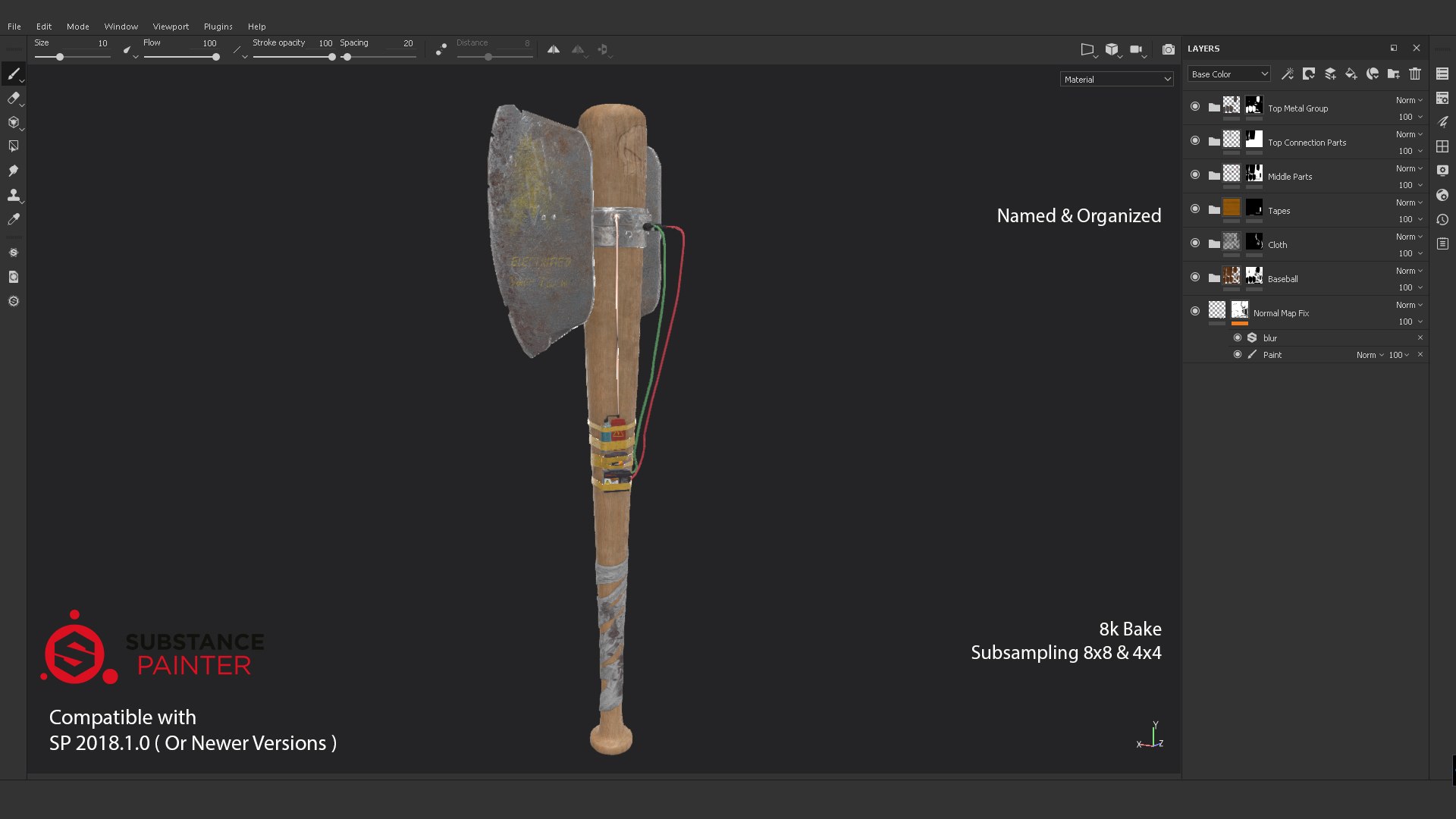Add mask icon in Layers toolbar
Image resolution: width=1456 pixels, height=819 pixels.
pyautogui.click(x=1308, y=74)
